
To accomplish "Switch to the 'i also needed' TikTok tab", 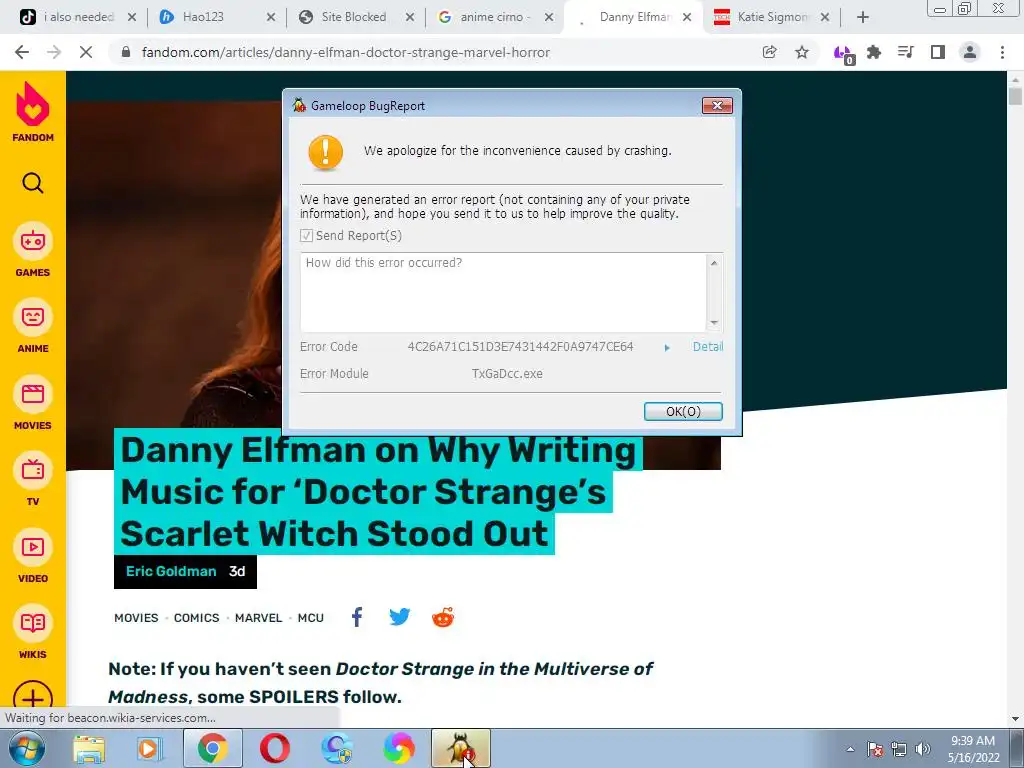I will click(x=78, y=17).
